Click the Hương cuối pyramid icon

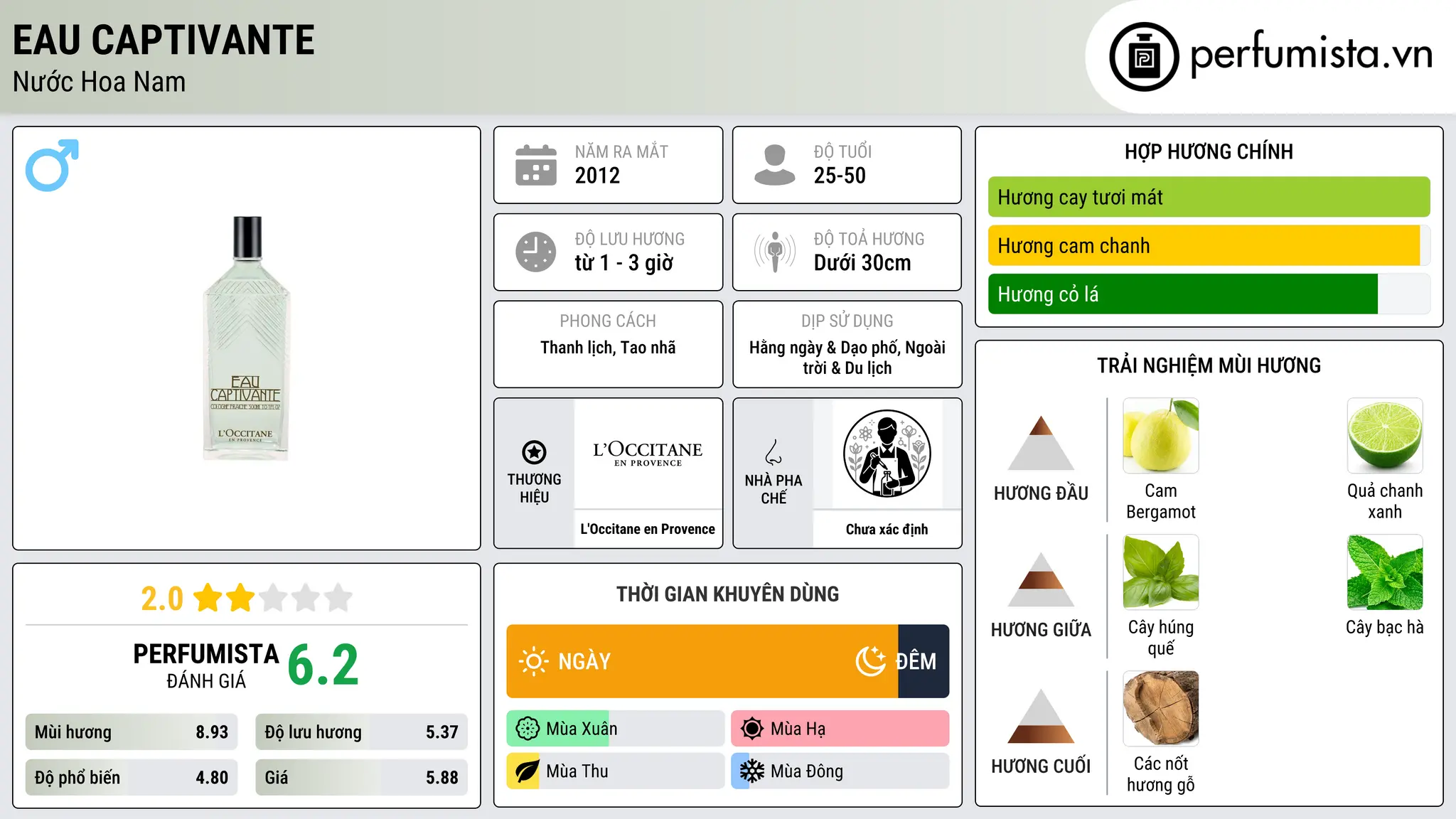[1041, 716]
